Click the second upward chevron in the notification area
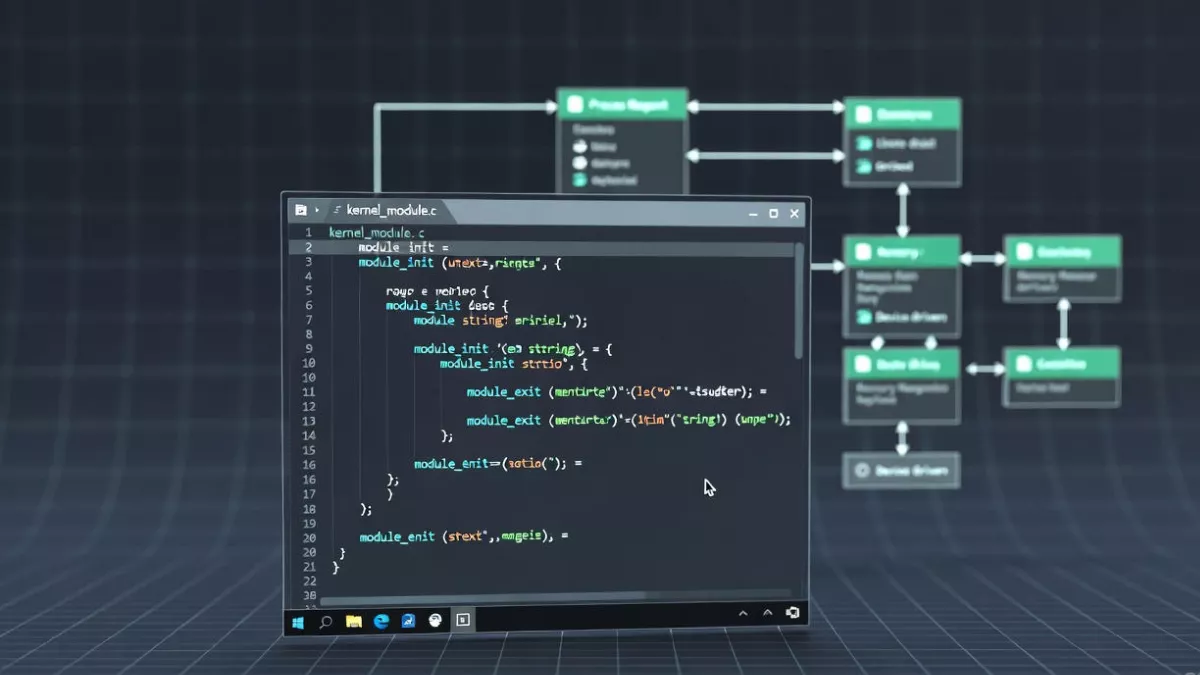The height and width of the screenshot is (675, 1200). 765,610
